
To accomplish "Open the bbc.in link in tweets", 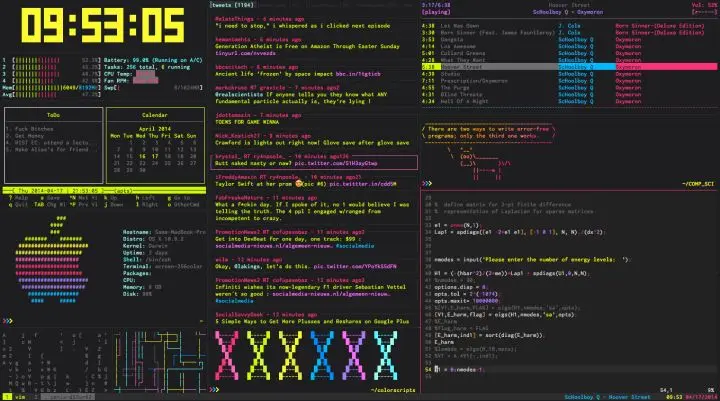I will click(358, 74).
